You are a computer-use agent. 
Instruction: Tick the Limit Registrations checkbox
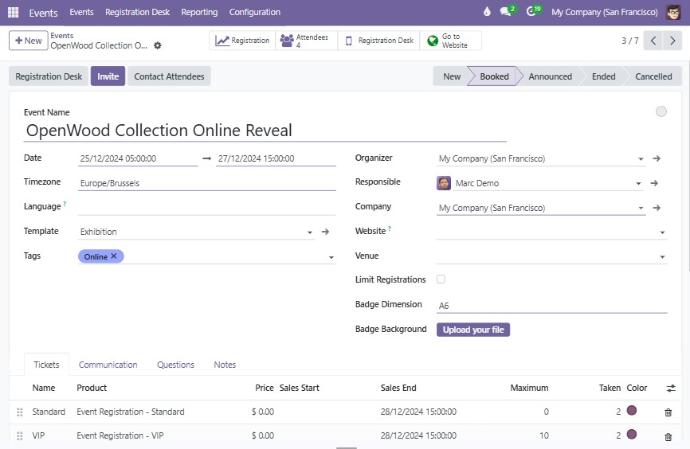[x=441, y=280]
